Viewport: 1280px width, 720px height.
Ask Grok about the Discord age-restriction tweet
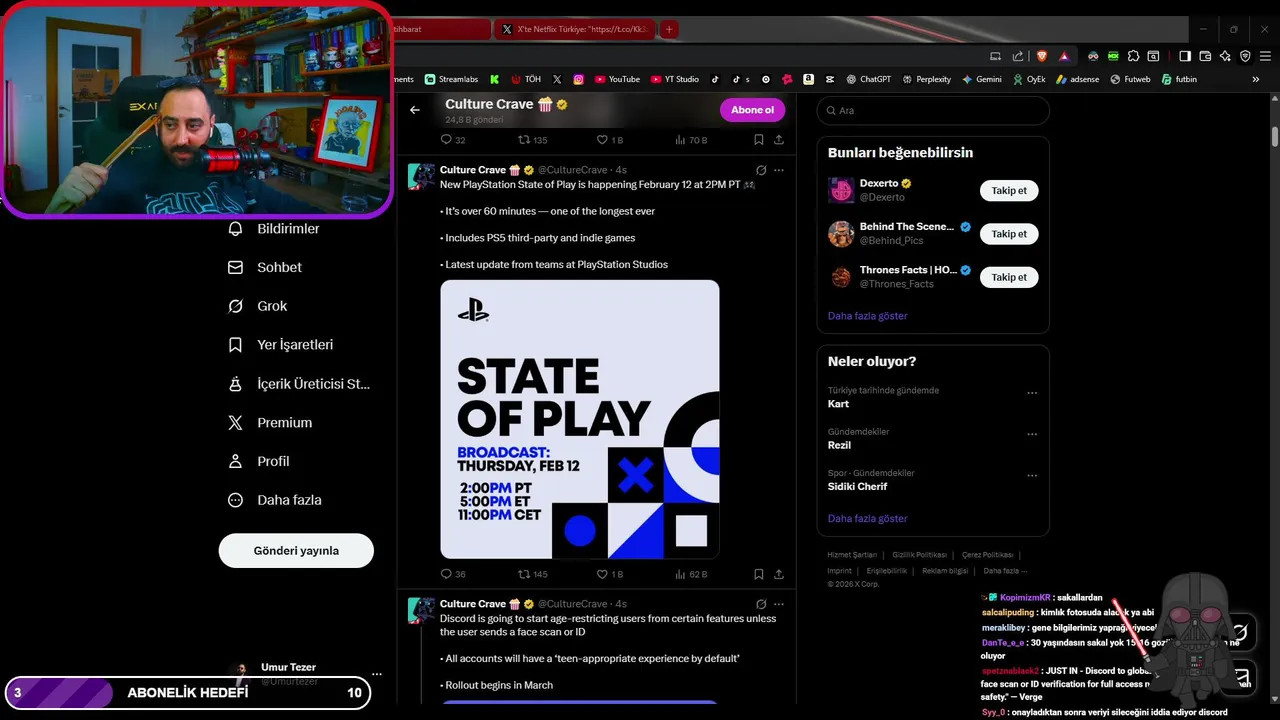761,604
